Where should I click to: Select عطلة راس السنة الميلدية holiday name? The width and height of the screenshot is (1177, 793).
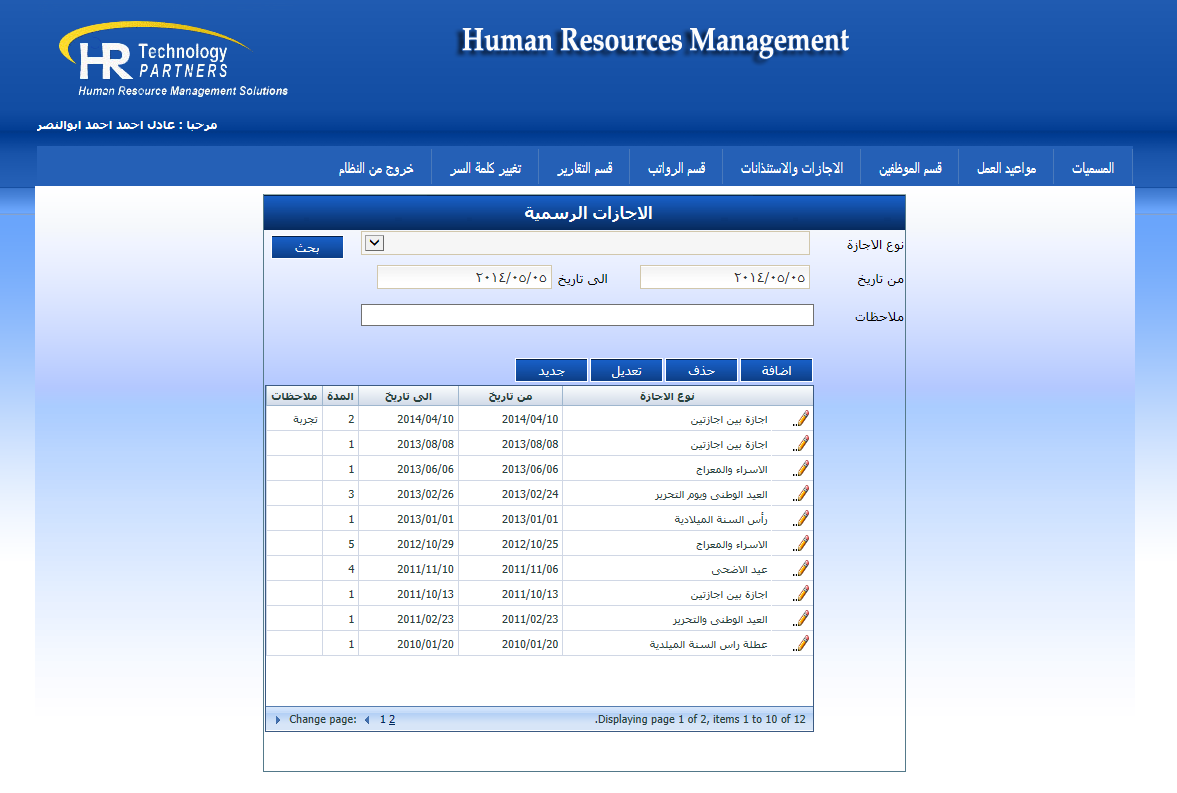(x=709, y=644)
